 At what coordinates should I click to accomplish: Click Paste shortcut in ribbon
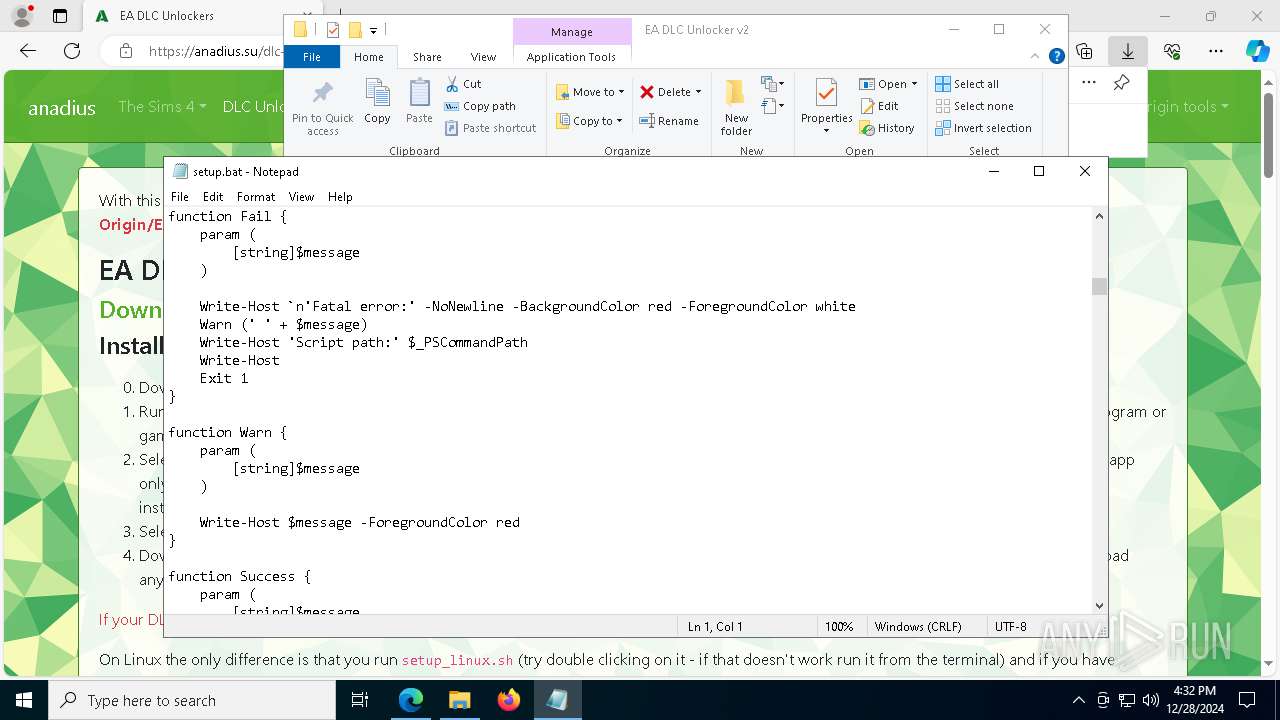(x=490, y=128)
